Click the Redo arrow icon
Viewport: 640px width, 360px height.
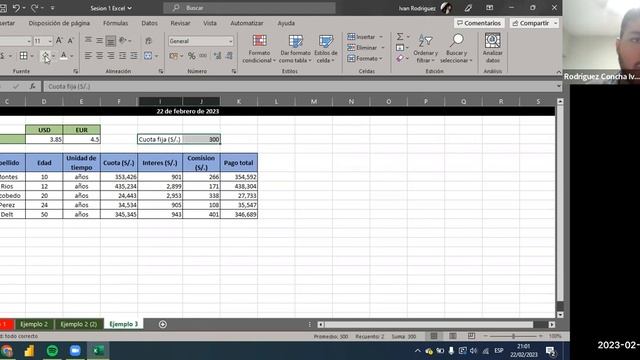[34, 8]
